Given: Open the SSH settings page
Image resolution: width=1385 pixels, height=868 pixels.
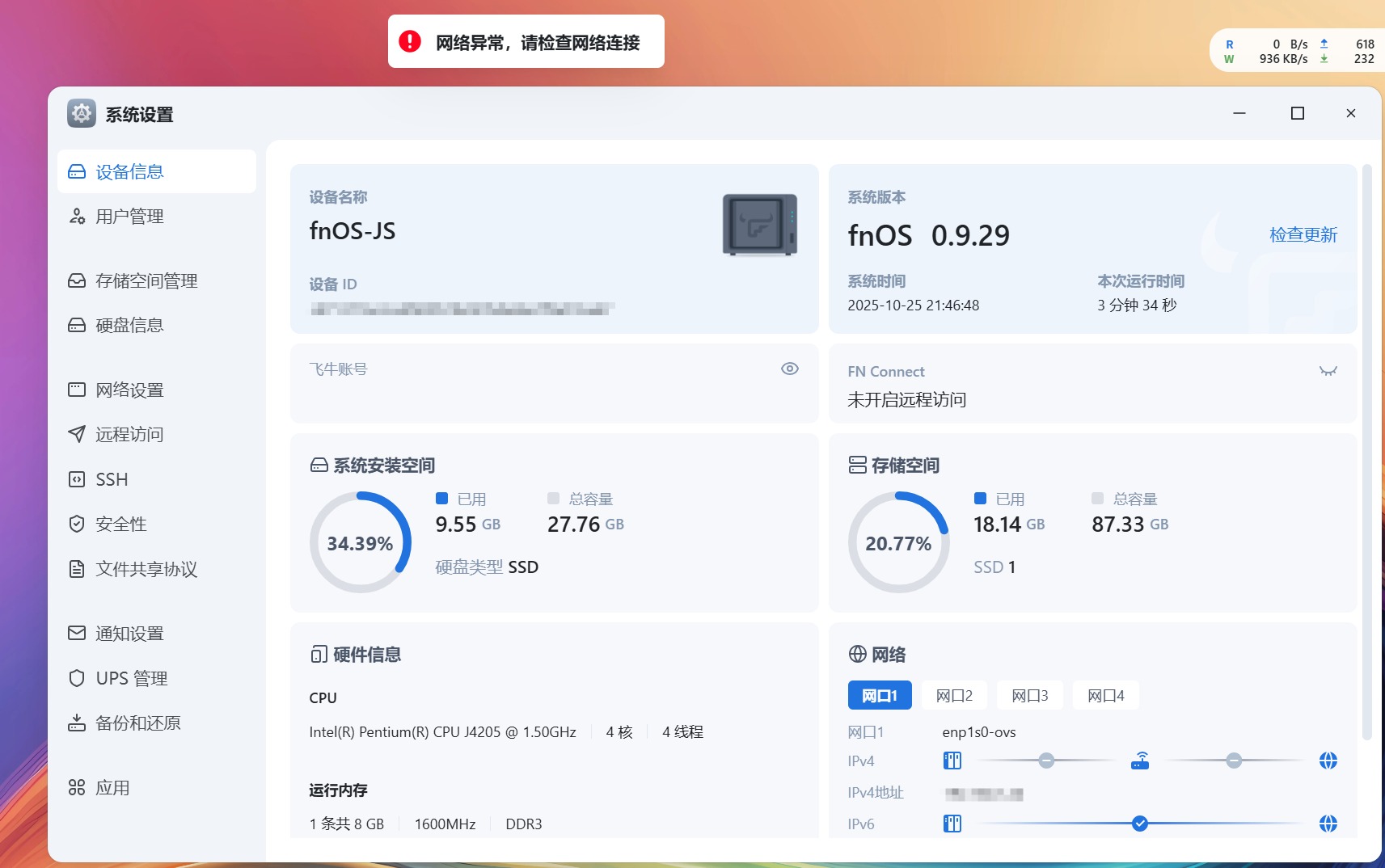Looking at the screenshot, I should (x=111, y=478).
